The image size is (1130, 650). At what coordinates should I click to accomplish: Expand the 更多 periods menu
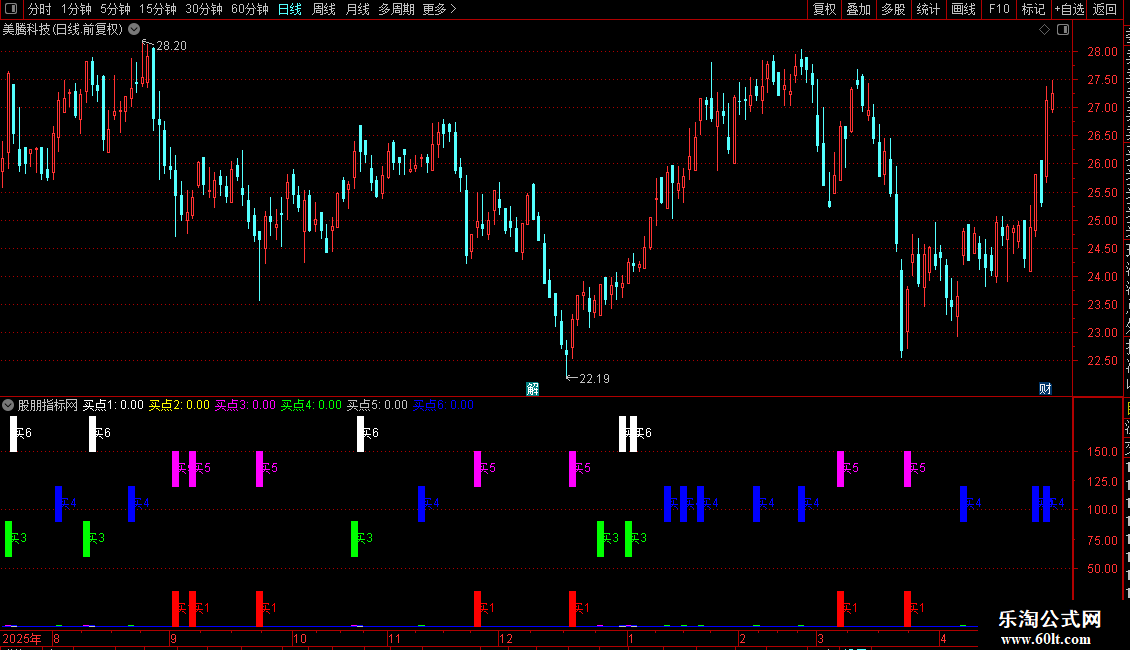pyautogui.click(x=439, y=9)
